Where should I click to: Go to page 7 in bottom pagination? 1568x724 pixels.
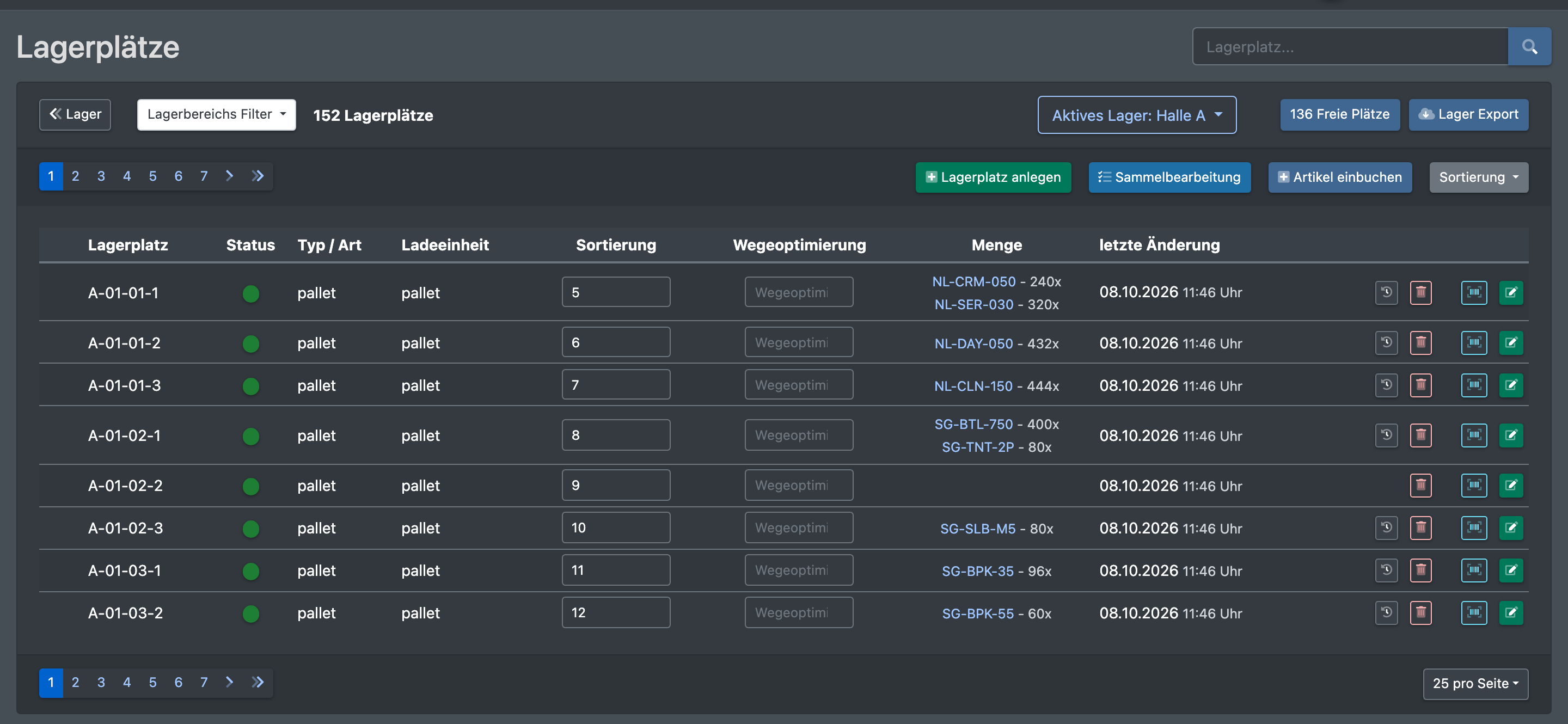(204, 682)
